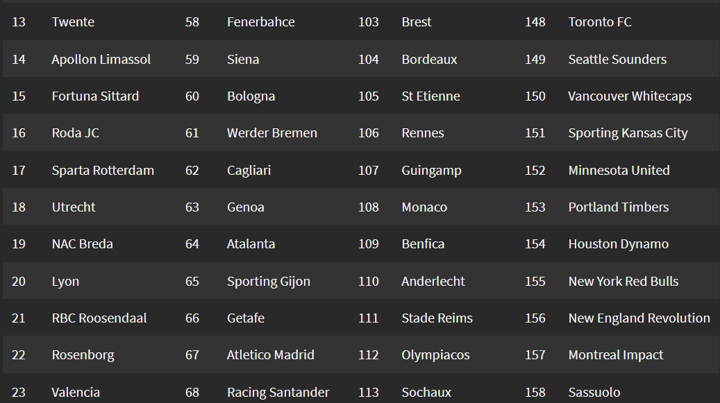Click the Twente team entry
720x403 pixels.
tap(73, 22)
